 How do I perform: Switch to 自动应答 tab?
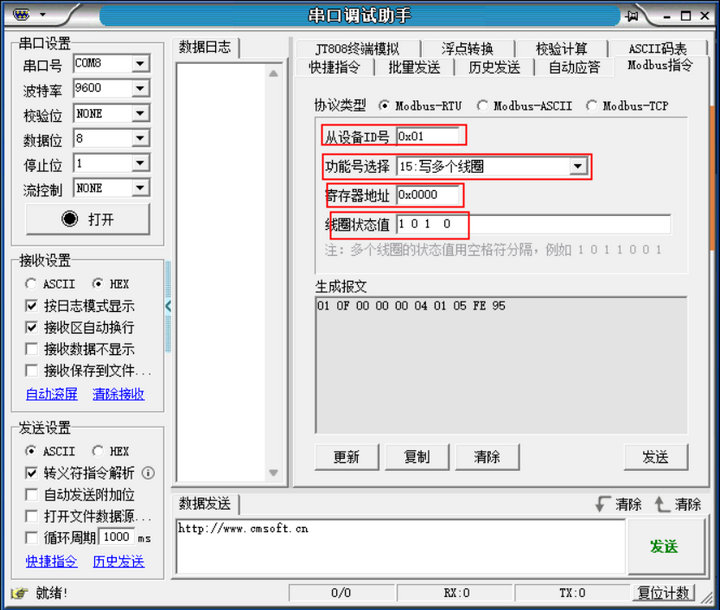click(574, 68)
